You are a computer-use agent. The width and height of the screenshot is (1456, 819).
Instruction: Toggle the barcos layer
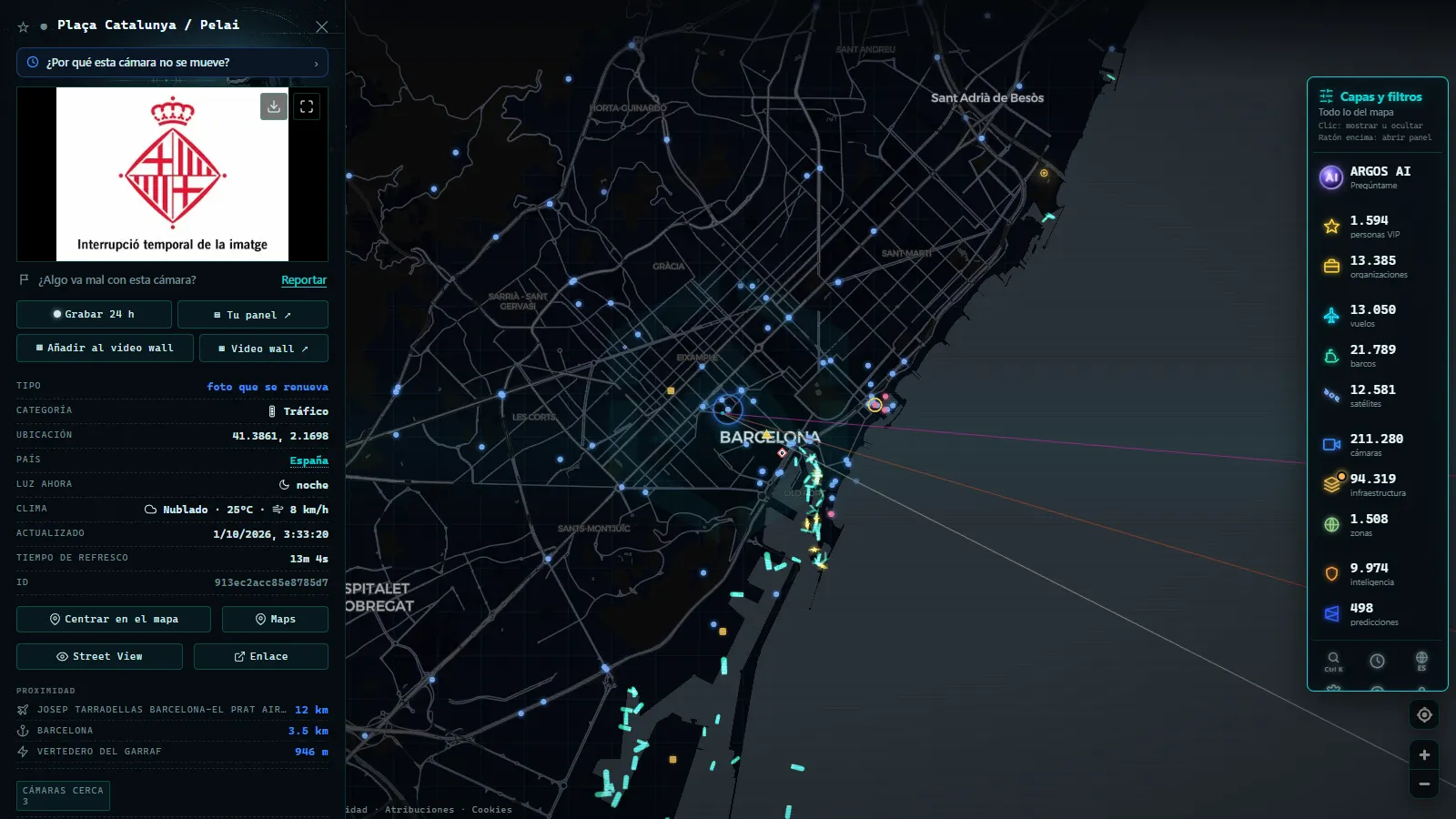click(x=1378, y=355)
